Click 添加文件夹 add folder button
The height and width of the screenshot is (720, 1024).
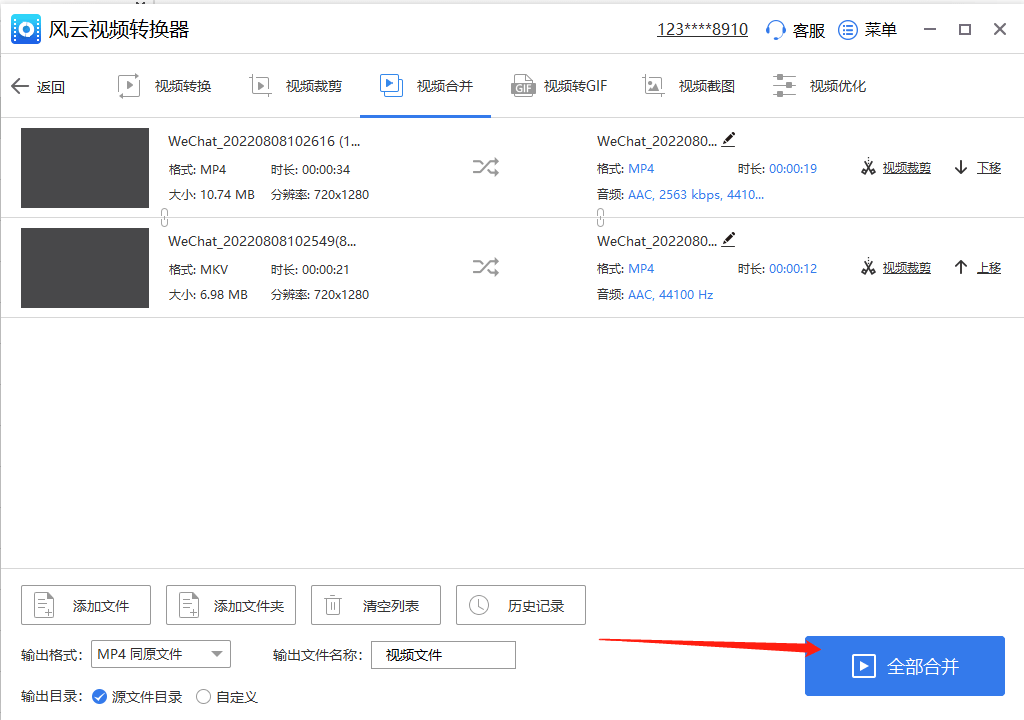click(x=231, y=605)
